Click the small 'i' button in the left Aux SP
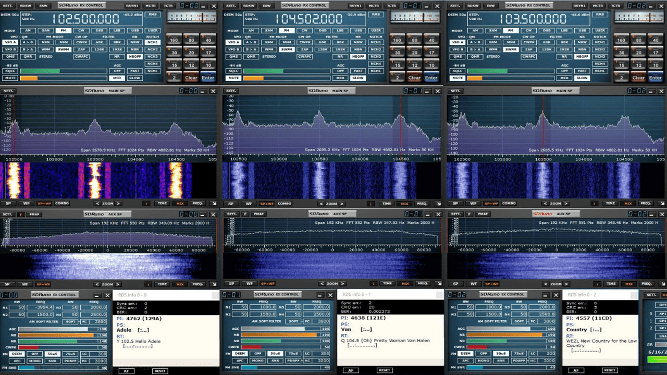Screen dimensions: 667x375 click(x=147, y=284)
